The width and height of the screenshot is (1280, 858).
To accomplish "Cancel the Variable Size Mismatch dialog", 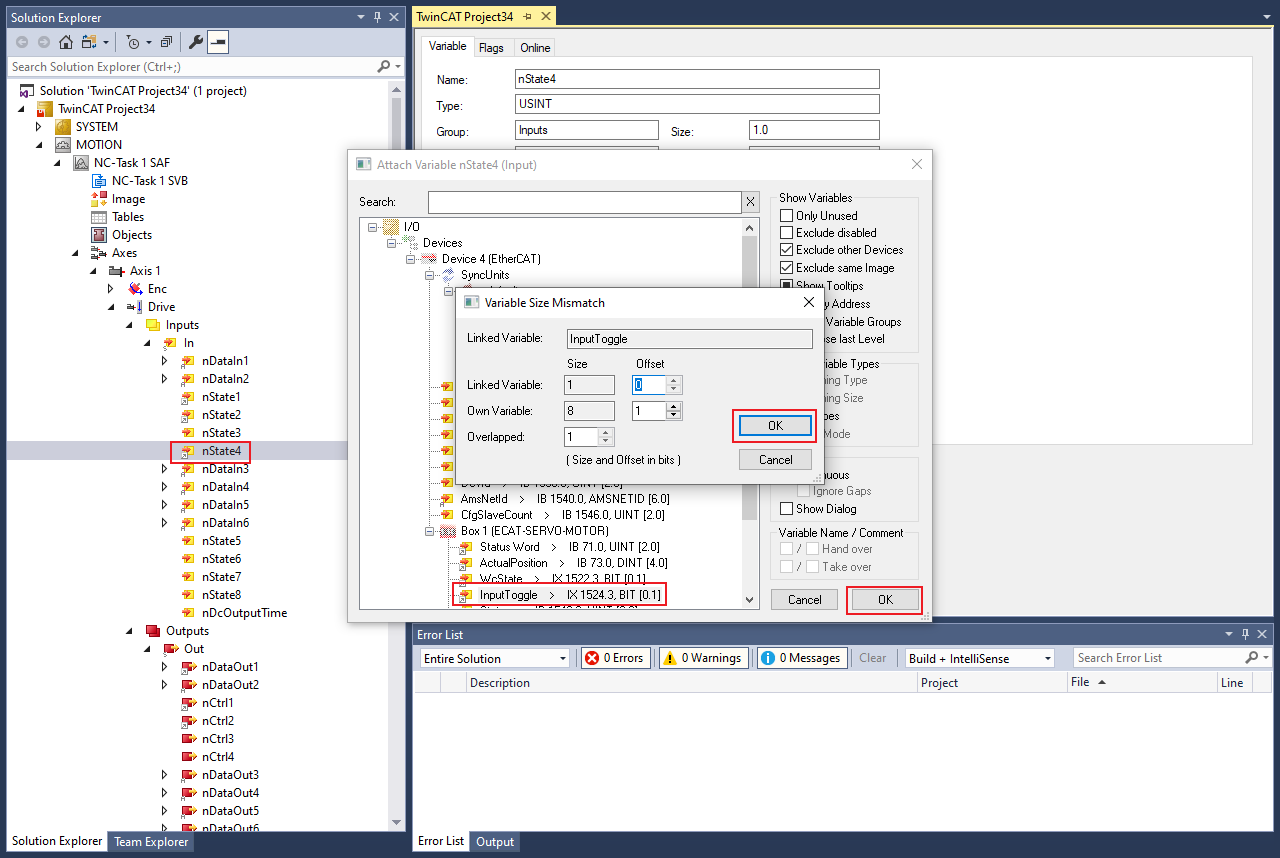I will 775,460.
